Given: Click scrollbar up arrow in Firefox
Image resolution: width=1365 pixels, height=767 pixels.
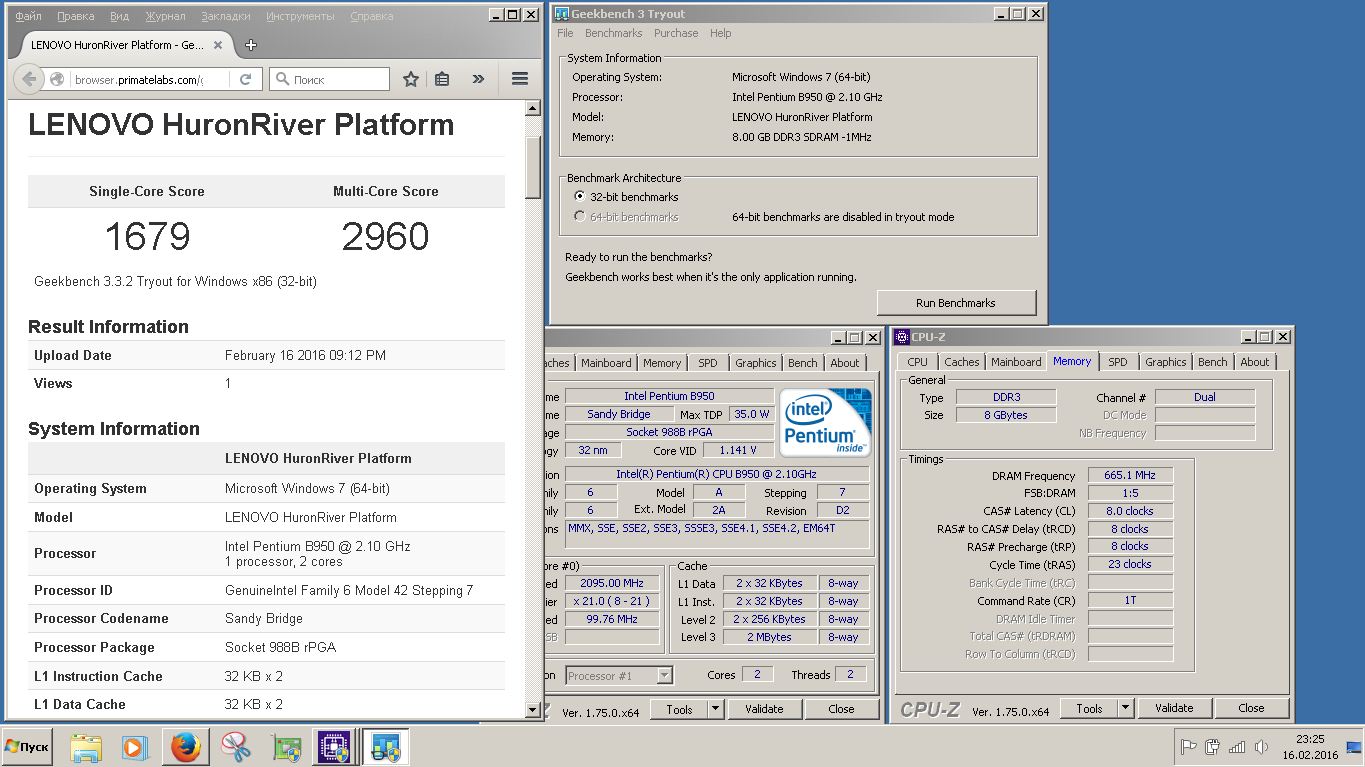Looking at the screenshot, I should point(533,108).
